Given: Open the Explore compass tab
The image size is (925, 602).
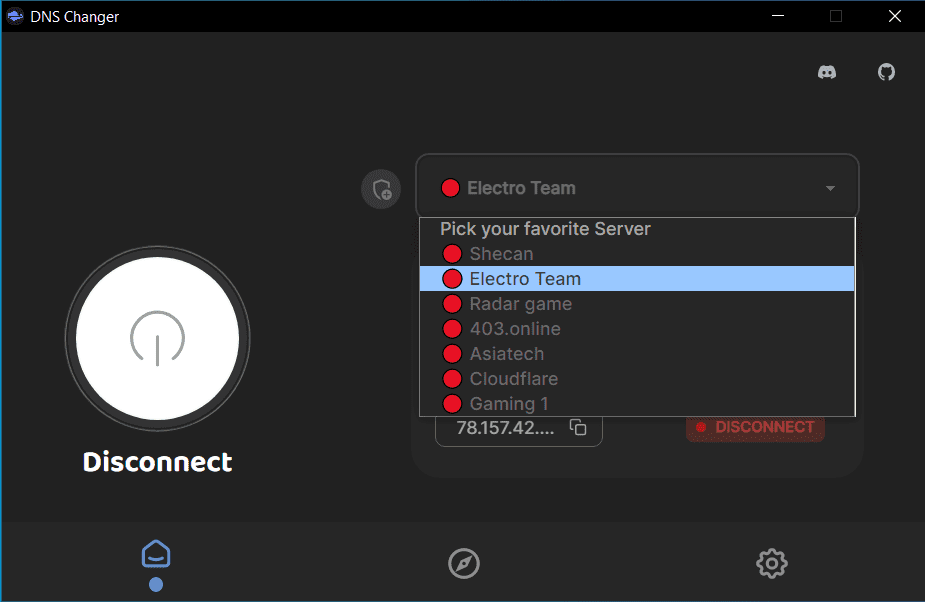Looking at the screenshot, I should 464,563.
